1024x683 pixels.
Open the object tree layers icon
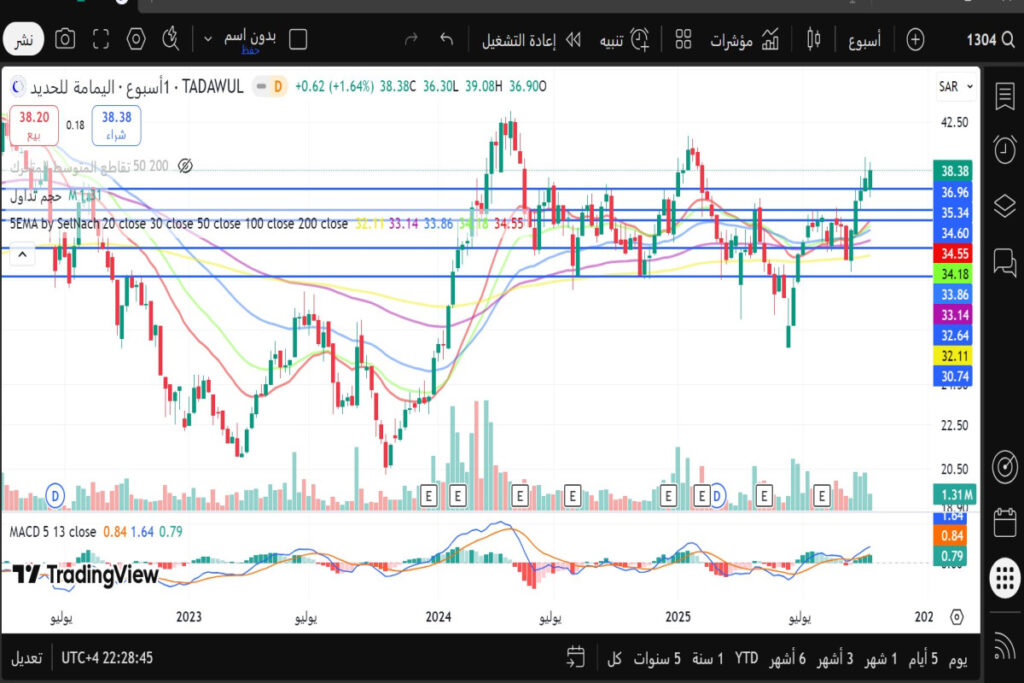tap(1004, 207)
